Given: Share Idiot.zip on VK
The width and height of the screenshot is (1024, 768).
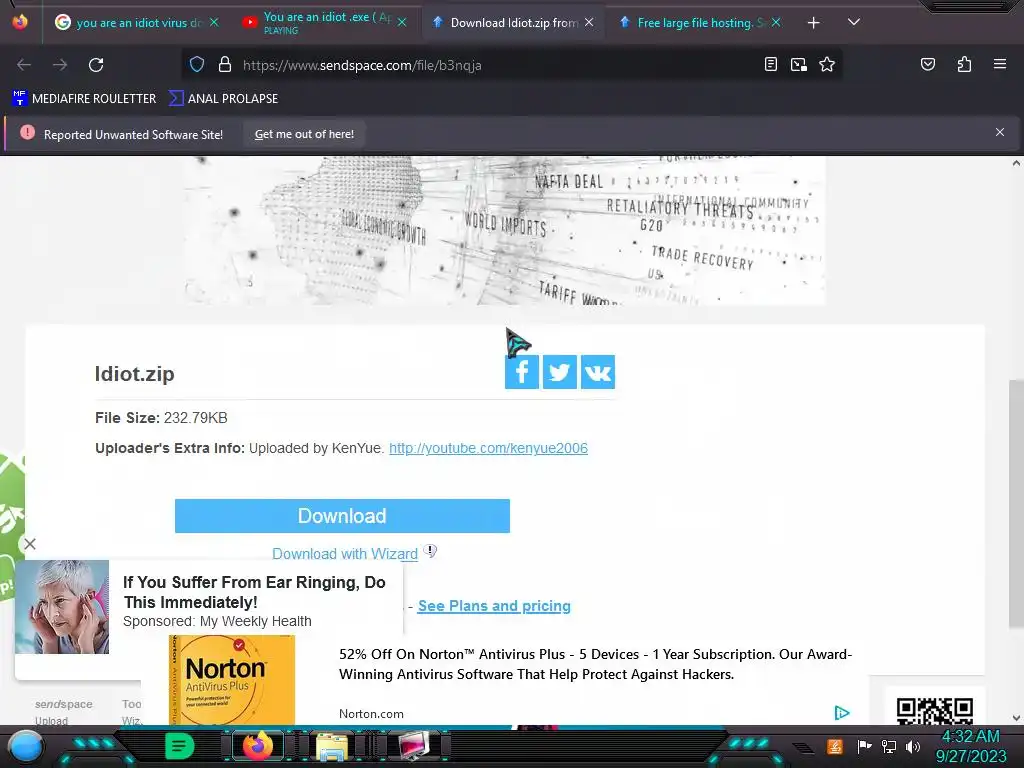Looking at the screenshot, I should tap(598, 372).
